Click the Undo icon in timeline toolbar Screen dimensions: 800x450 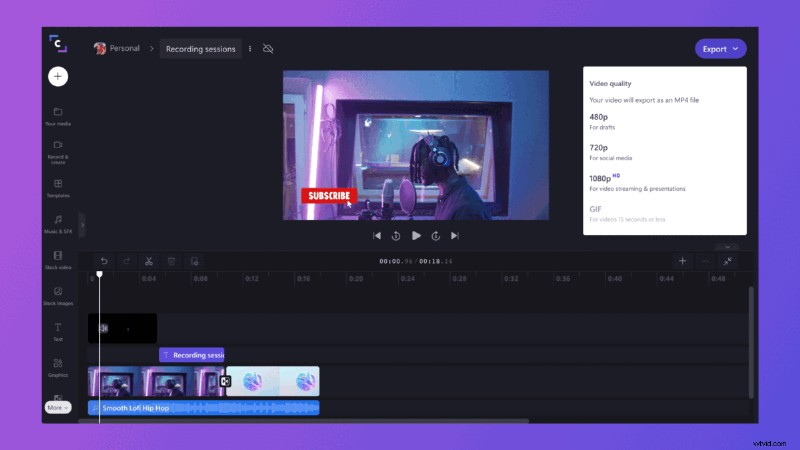104,261
